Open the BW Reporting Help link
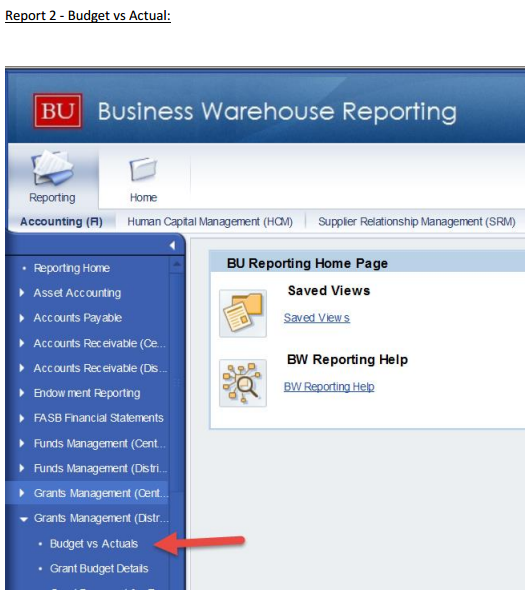The width and height of the screenshot is (531, 596). pos(329,387)
